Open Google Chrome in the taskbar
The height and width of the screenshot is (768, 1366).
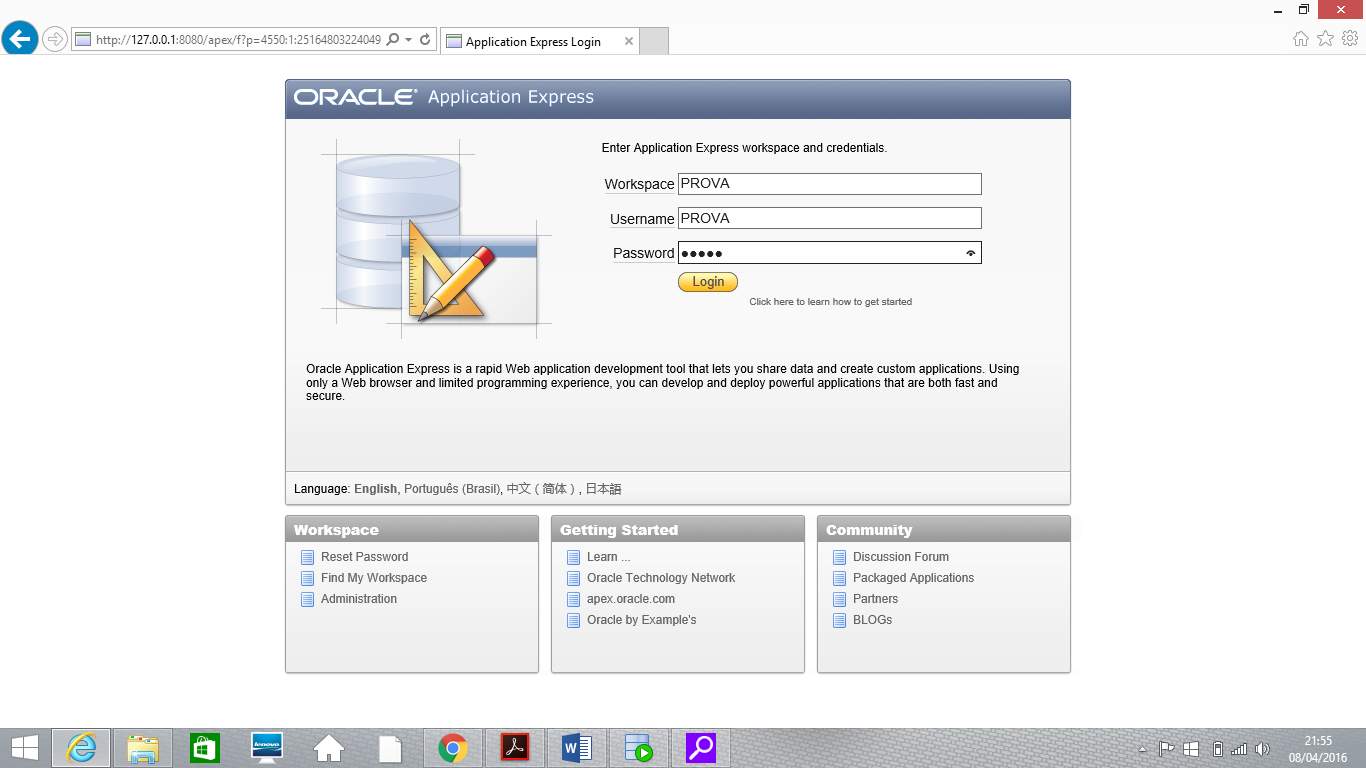pyautogui.click(x=453, y=748)
